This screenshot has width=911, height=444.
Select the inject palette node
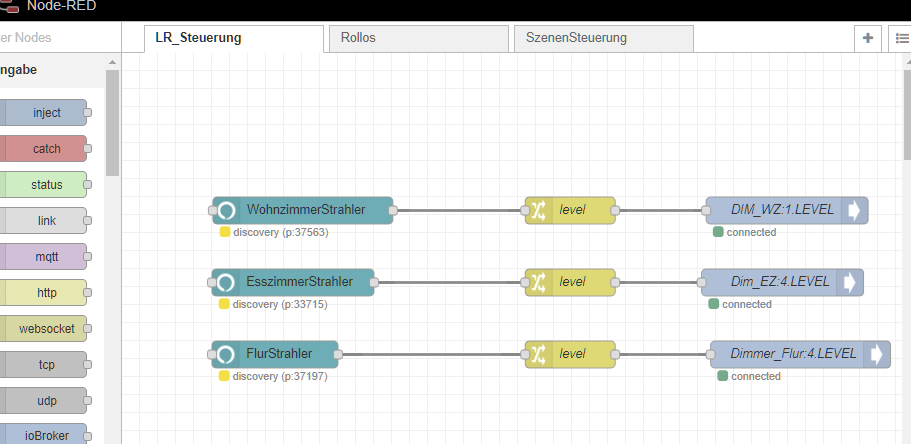point(43,113)
